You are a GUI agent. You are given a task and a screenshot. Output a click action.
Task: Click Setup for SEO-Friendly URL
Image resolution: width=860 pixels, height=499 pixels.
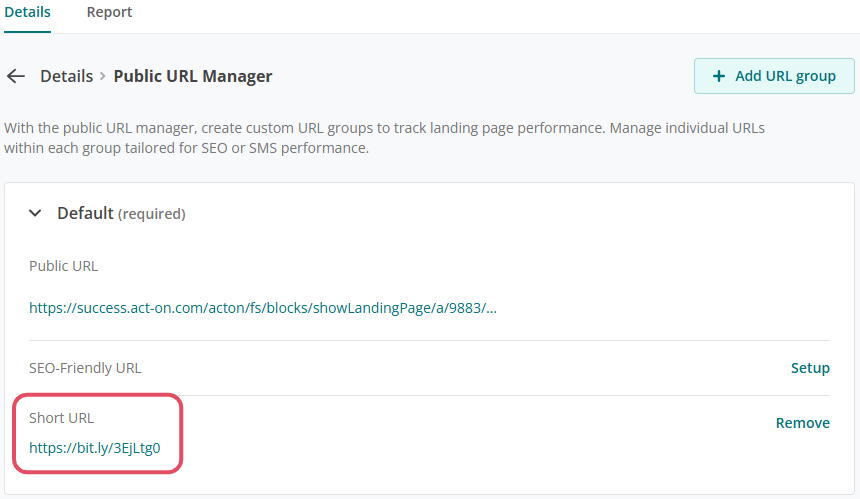(810, 368)
